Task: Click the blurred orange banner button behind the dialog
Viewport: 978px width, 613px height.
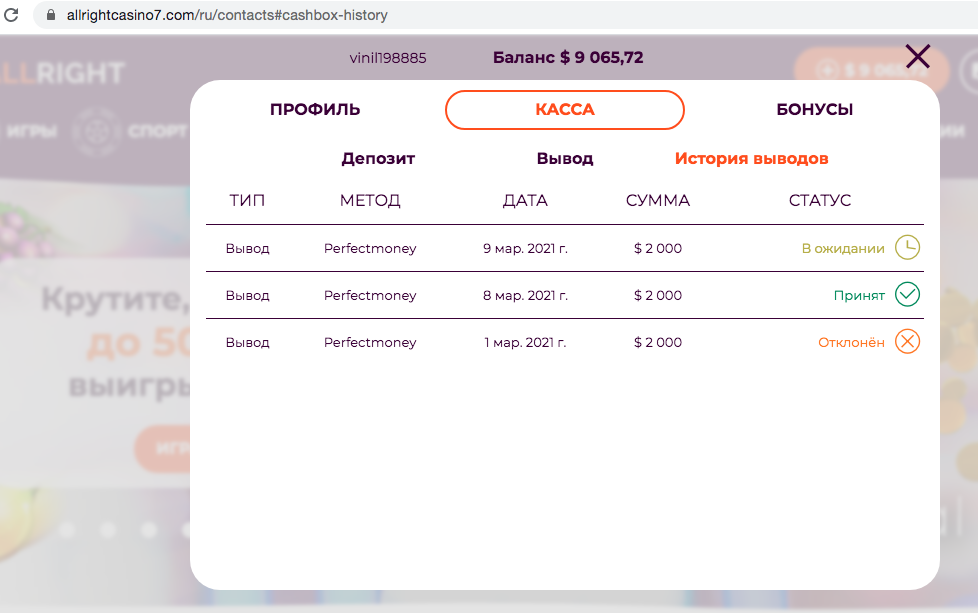Action: [x=163, y=448]
